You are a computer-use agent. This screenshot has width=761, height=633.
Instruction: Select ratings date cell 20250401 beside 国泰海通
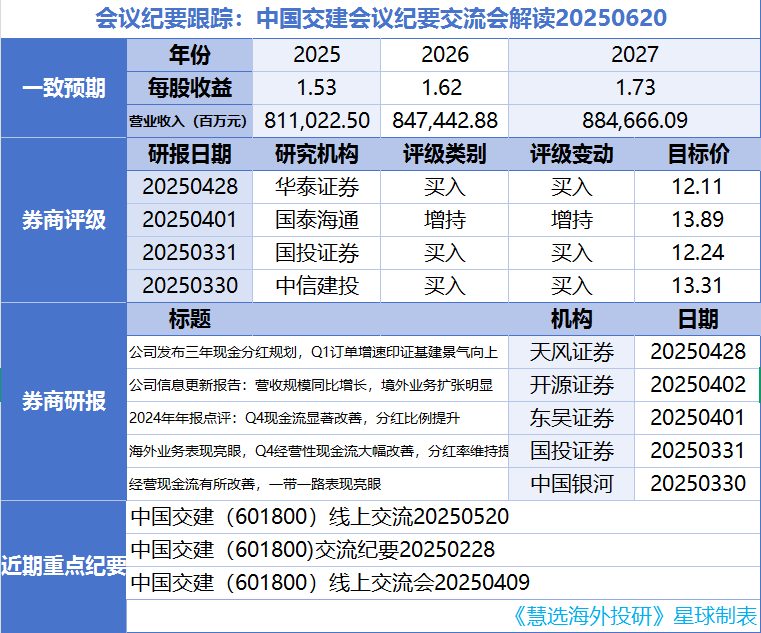tap(190, 220)
